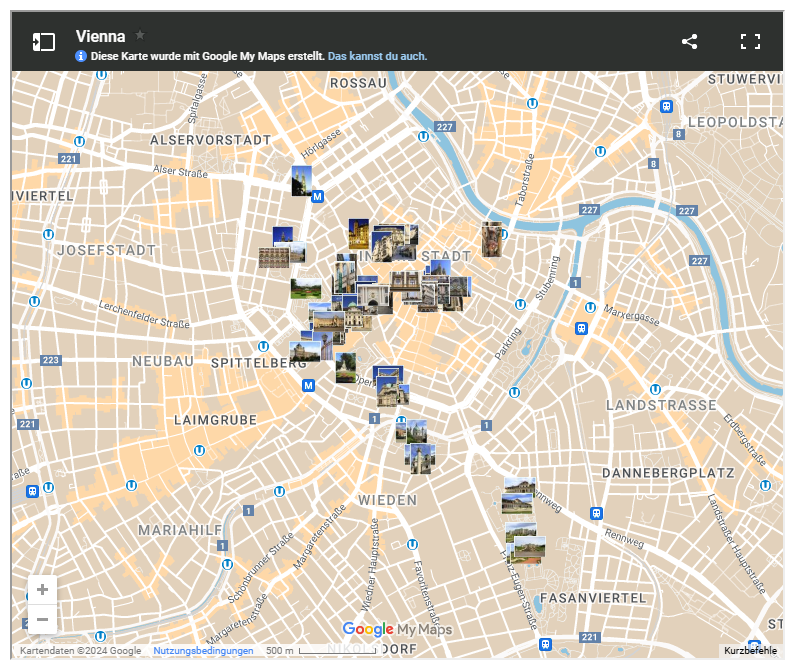This screenshot has height=672, width=795.
Task: Click train station icon near Leopoldstadt
Action: 666,106
